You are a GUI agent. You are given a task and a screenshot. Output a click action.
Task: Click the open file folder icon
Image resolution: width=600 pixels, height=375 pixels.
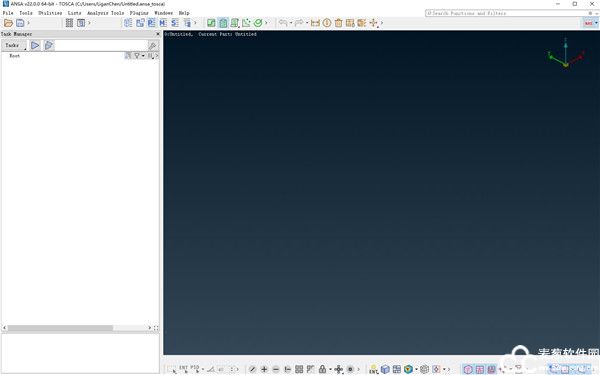click(8, 23)
